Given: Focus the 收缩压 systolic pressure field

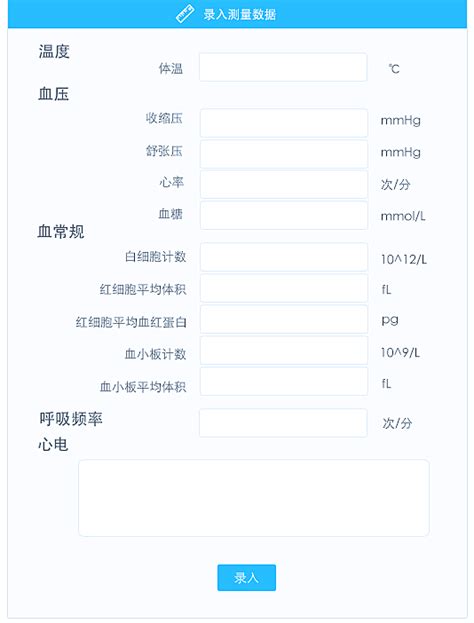Looking at the screenshot, I should pos(284,123).
